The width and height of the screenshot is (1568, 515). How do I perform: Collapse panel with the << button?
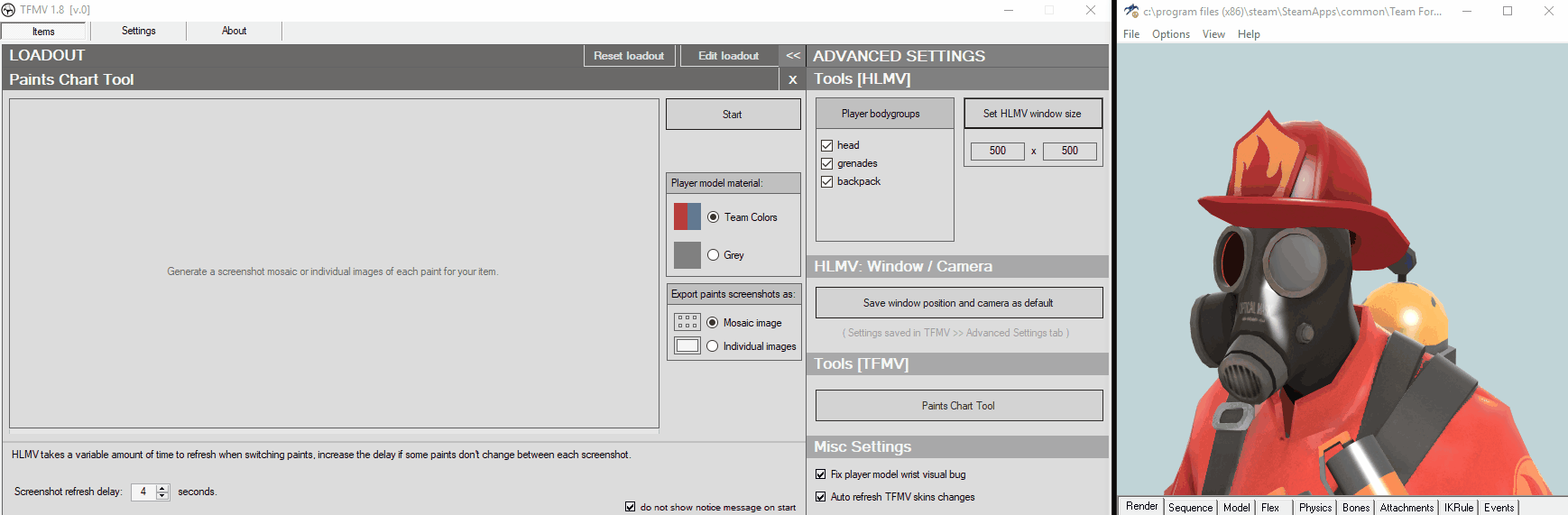793,55
